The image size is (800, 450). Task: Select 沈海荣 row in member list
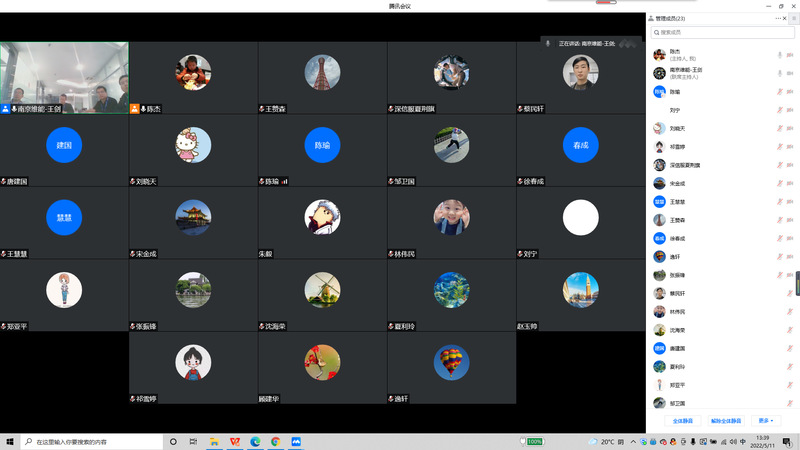722,330
